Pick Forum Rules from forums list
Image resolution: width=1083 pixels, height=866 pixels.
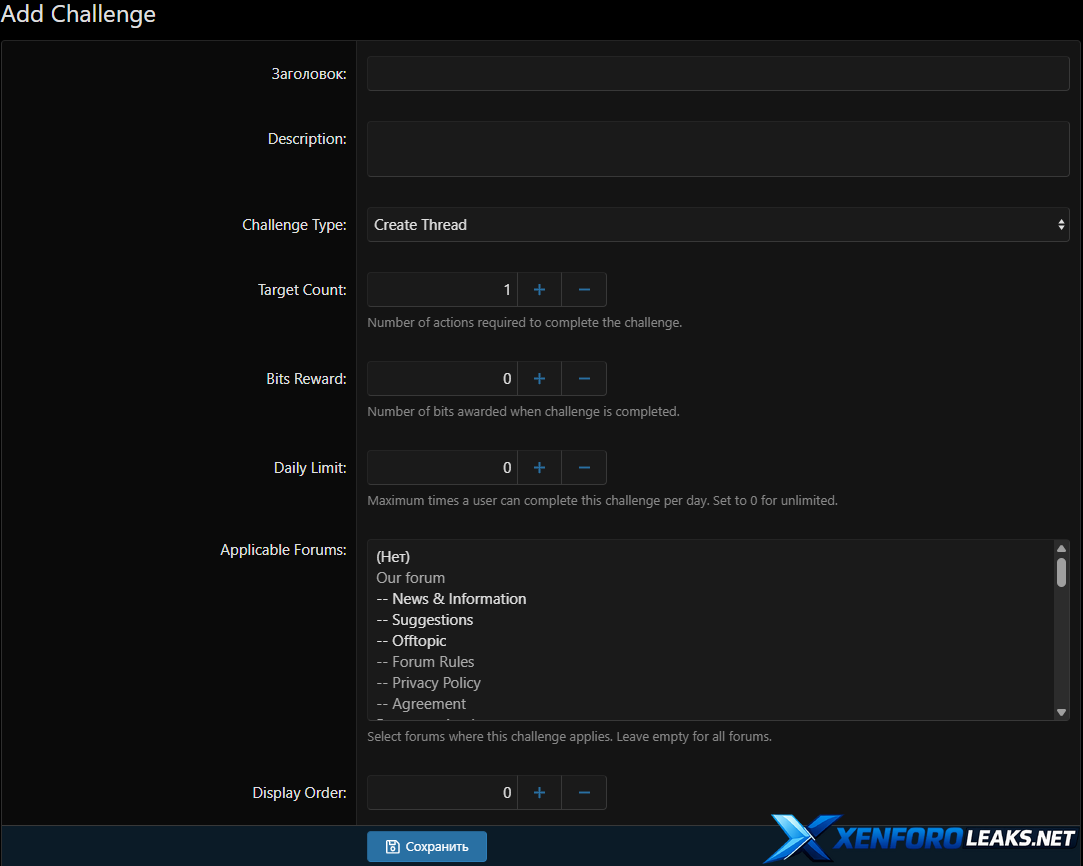(433, 662)
